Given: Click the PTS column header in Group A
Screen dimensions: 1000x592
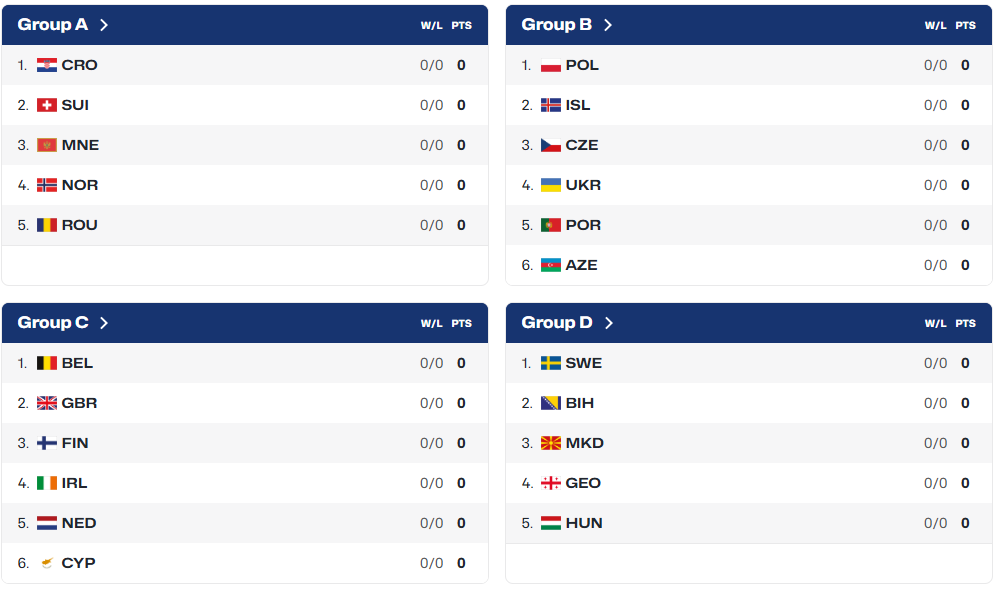Looking at the screenshot, I should click(x=462, y=26).
